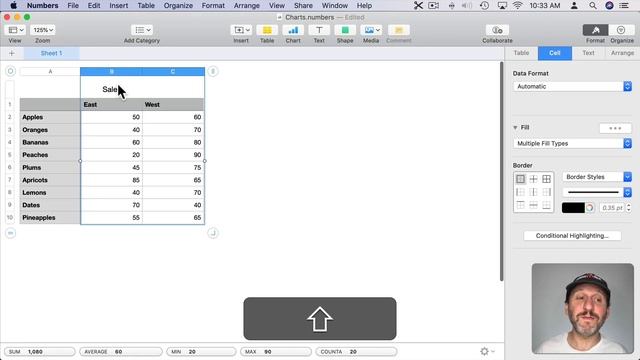Switch to the Text inspector tab

tap(588, 53)
